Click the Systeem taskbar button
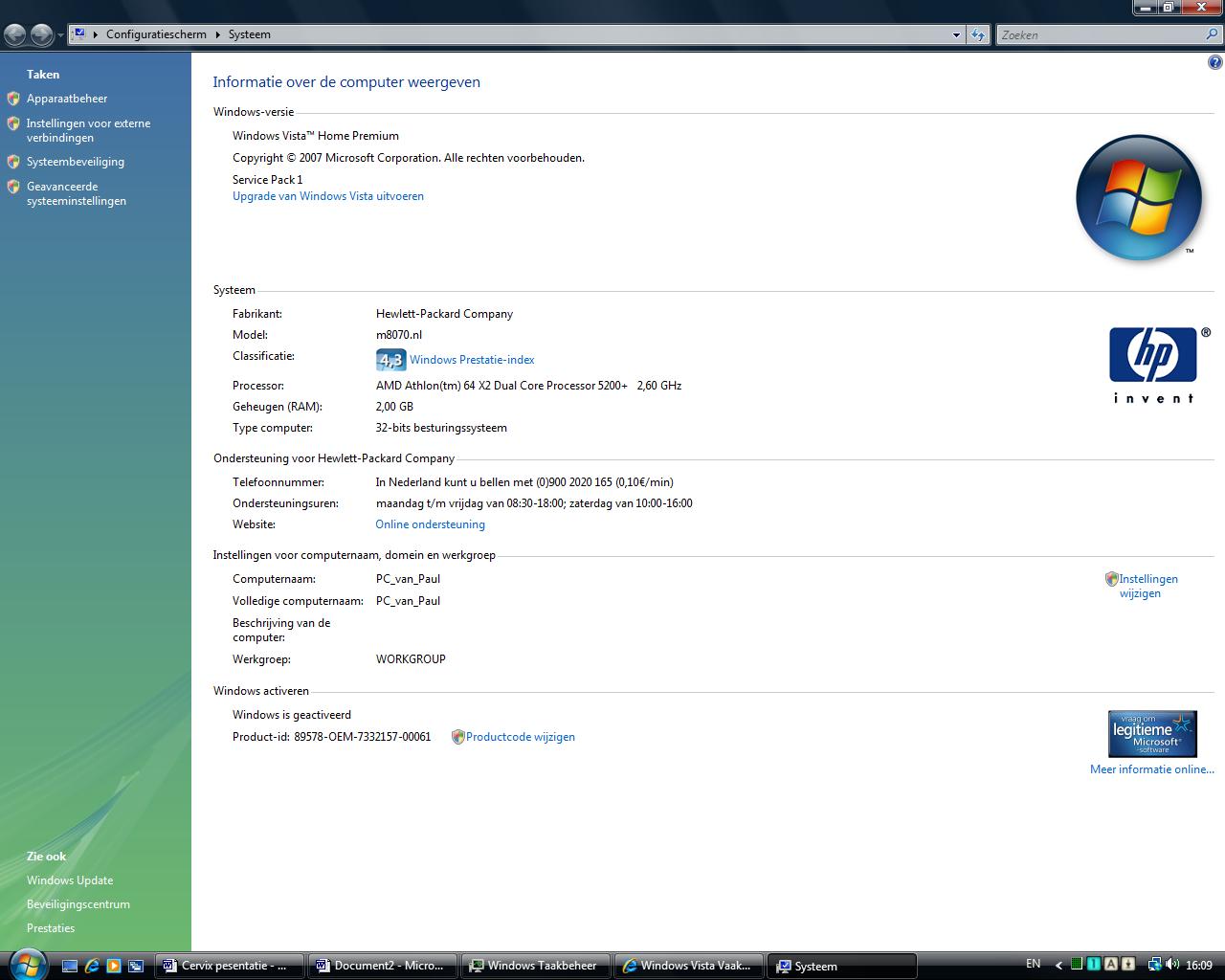This screenshot has height=980, width=1225. [x=842, y=966]
